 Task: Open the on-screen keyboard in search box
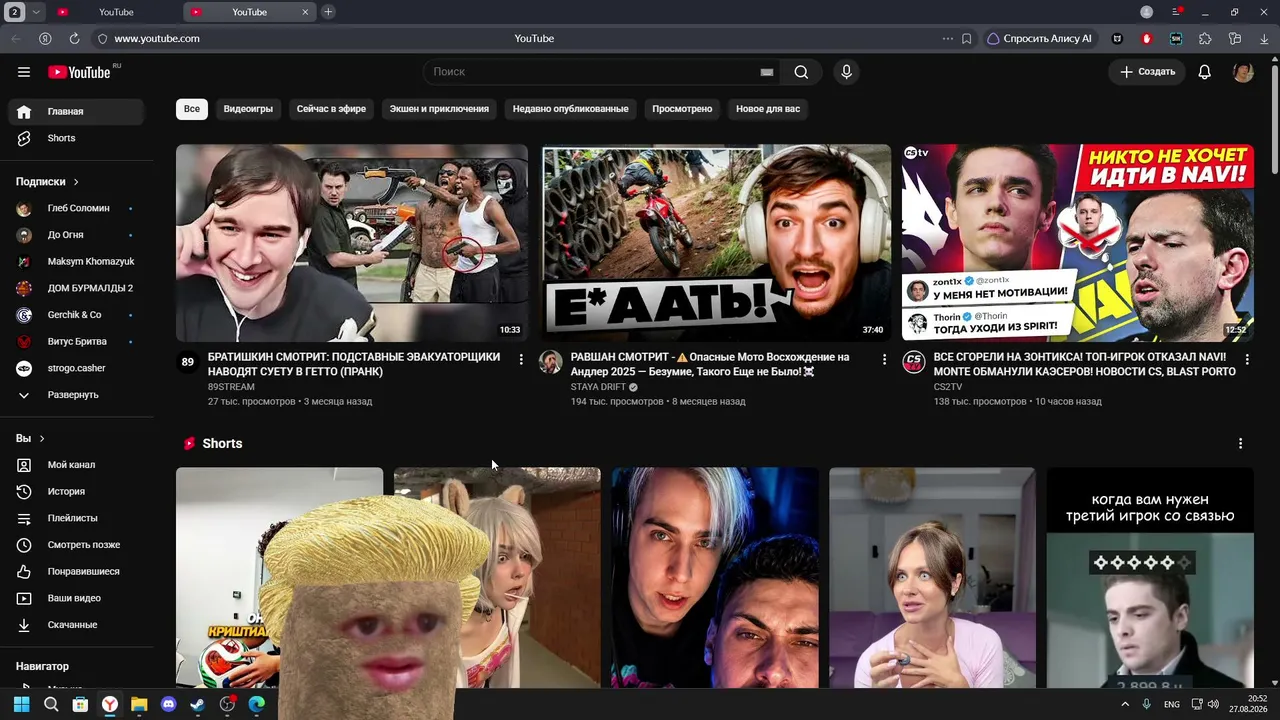767,72
